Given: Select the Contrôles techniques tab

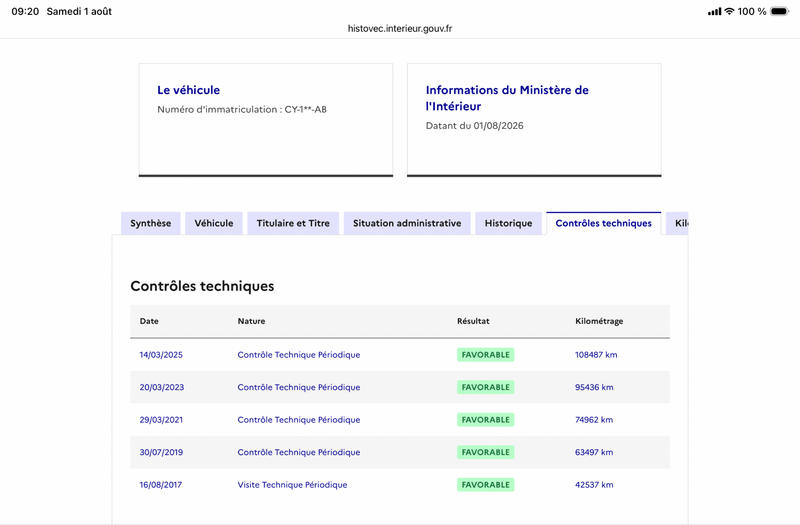Looking at the screenshot, I should [x=604, y=223].
